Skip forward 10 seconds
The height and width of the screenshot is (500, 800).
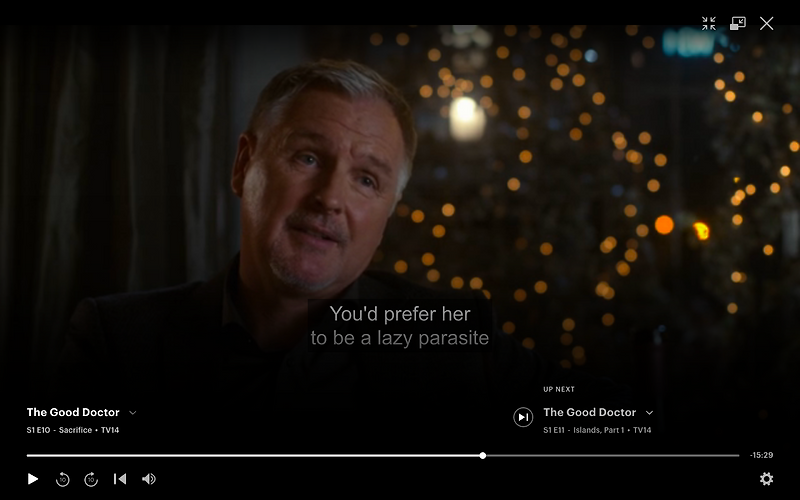point(91,479)
